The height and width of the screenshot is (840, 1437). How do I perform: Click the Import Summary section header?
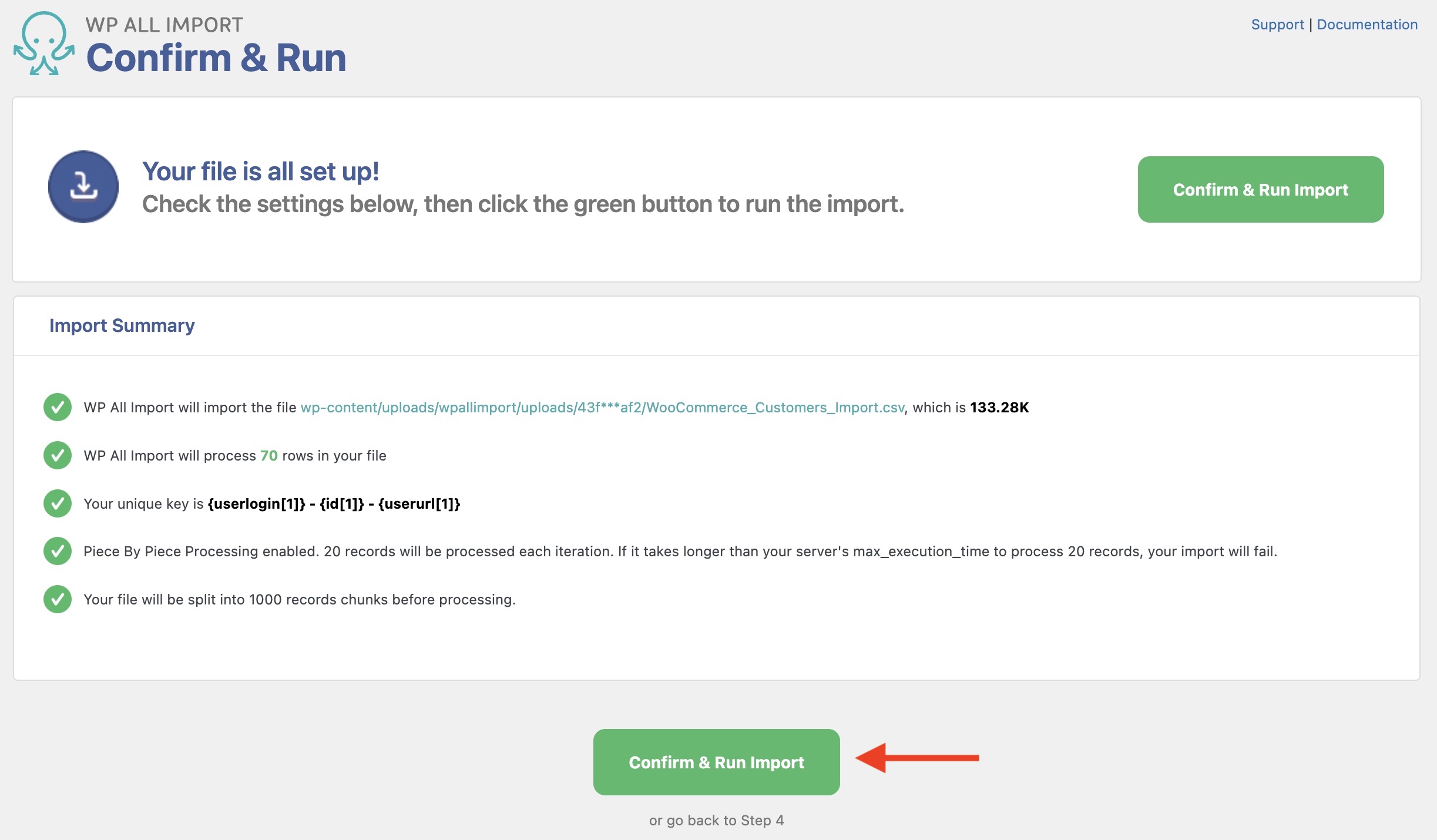click(x=122, y=325)
